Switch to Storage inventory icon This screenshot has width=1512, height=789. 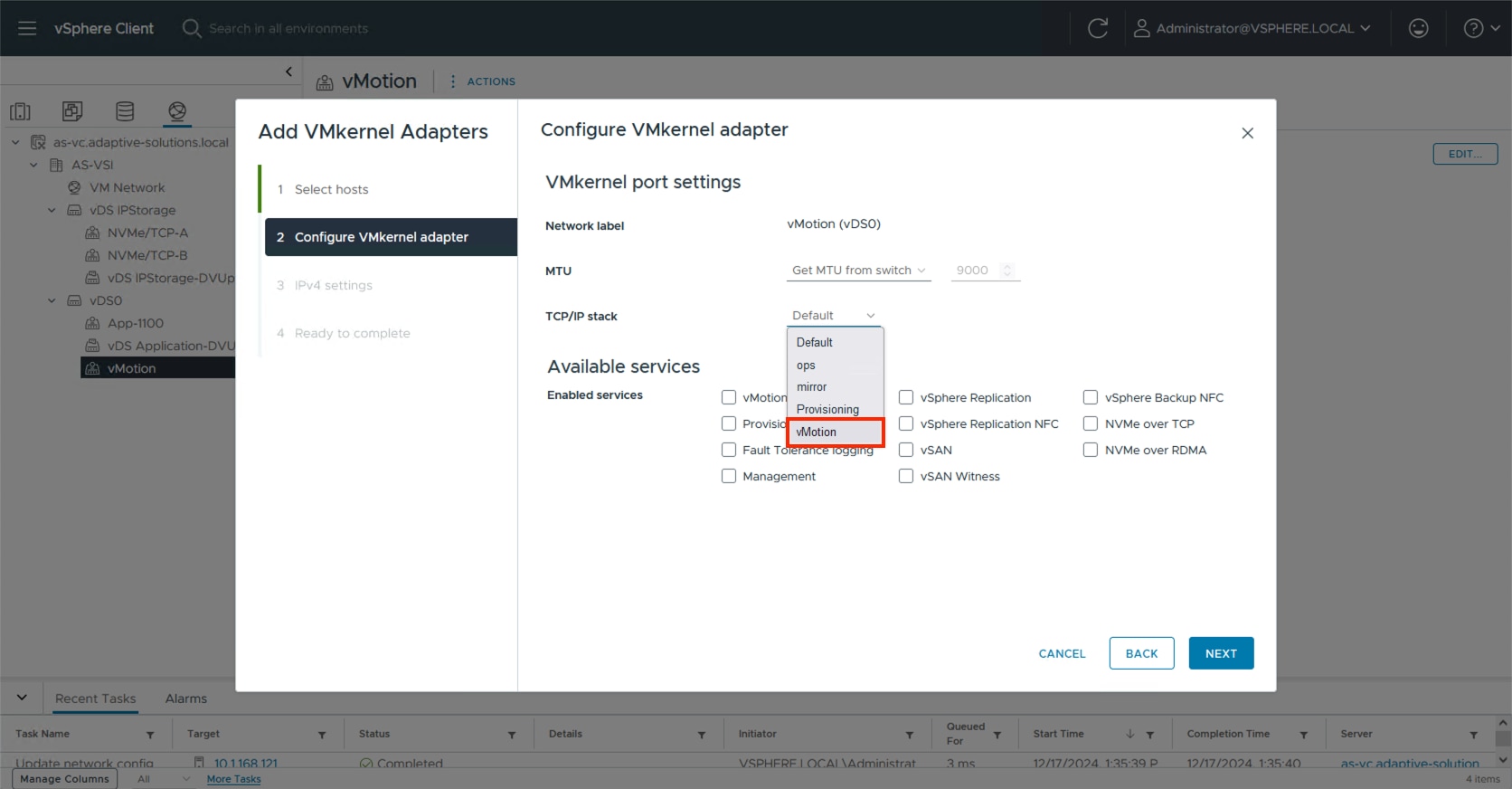coord(125,111)
